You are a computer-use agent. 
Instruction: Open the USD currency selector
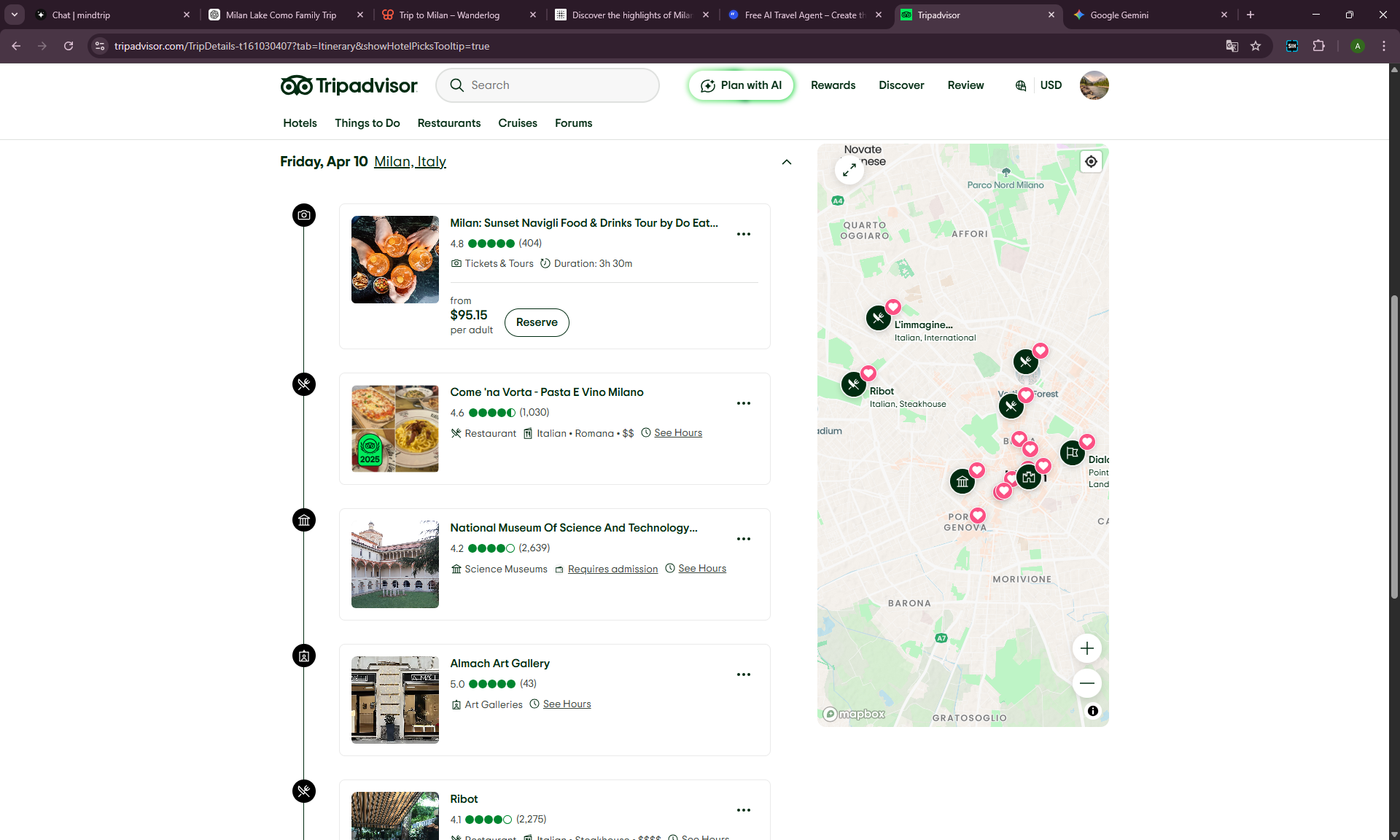pos(1051,85)
